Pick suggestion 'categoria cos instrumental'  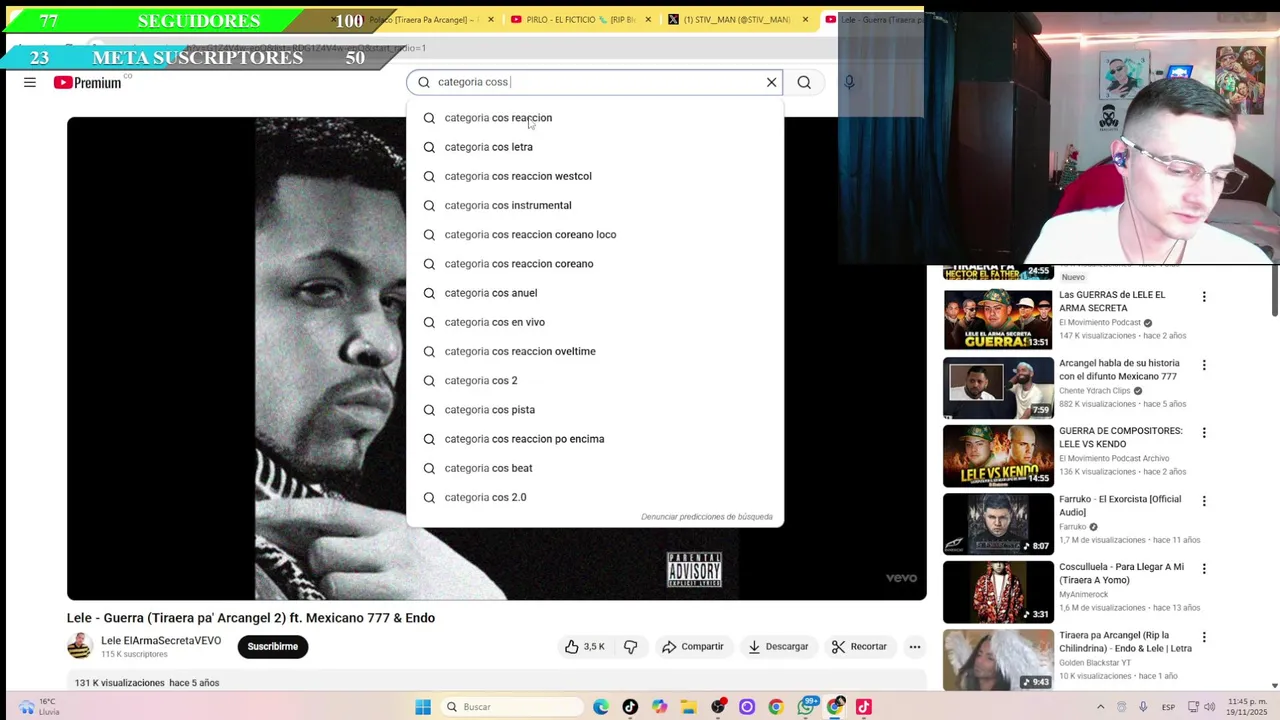coord(595,205)
